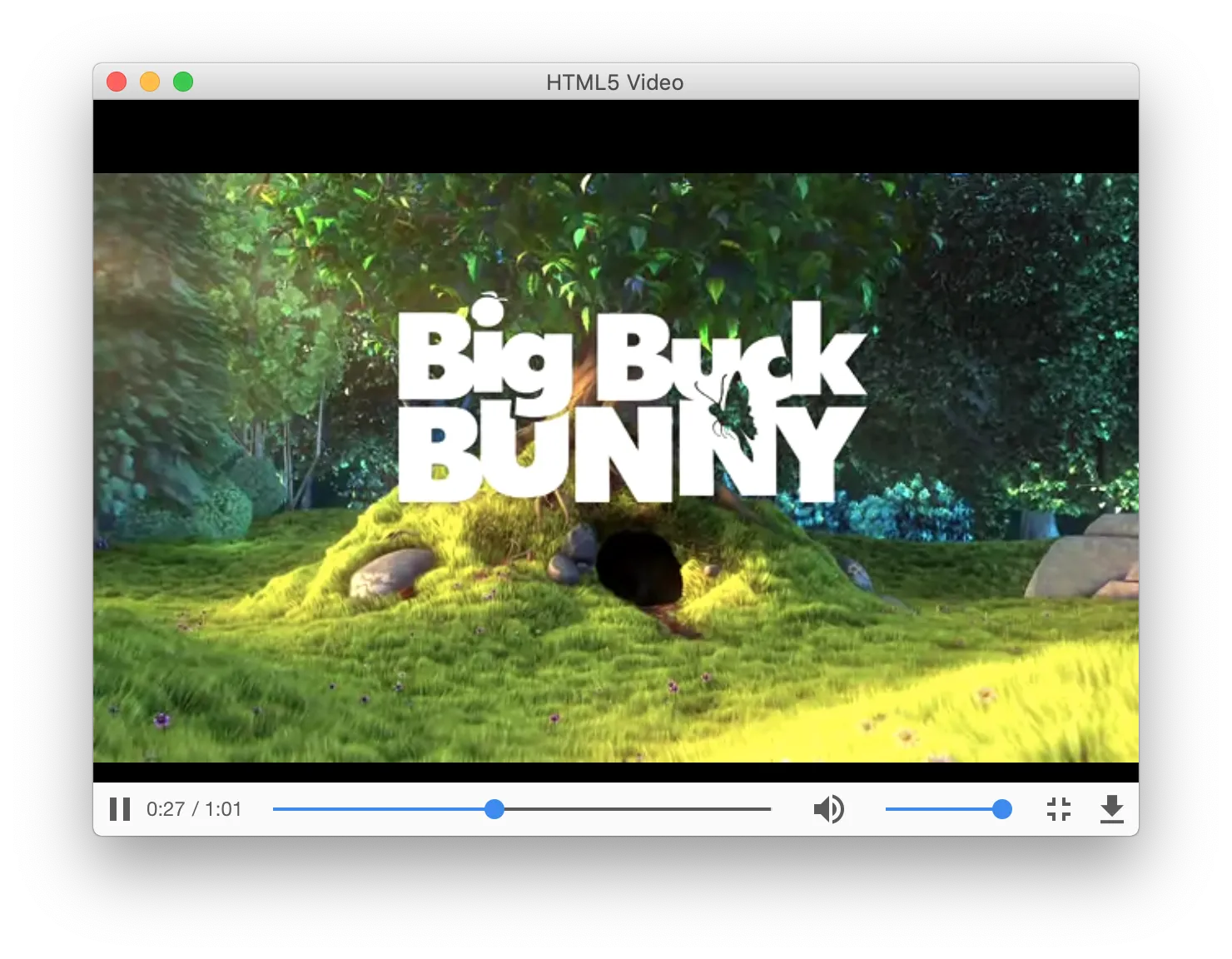Click the volume slider handle
The image size is (1232, 959).
click(1002, 809)
